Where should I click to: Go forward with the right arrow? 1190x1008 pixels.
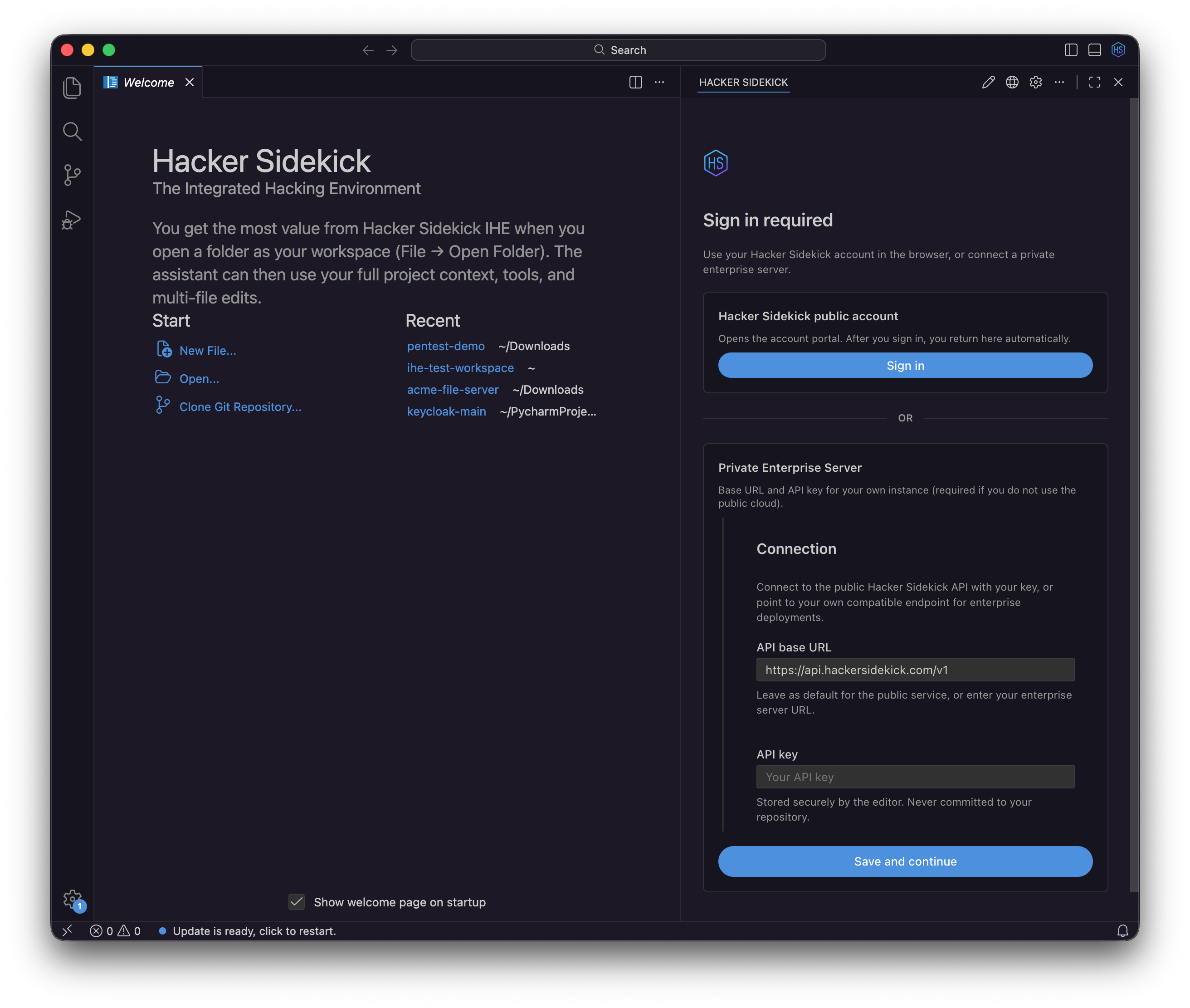coord(392,50)
